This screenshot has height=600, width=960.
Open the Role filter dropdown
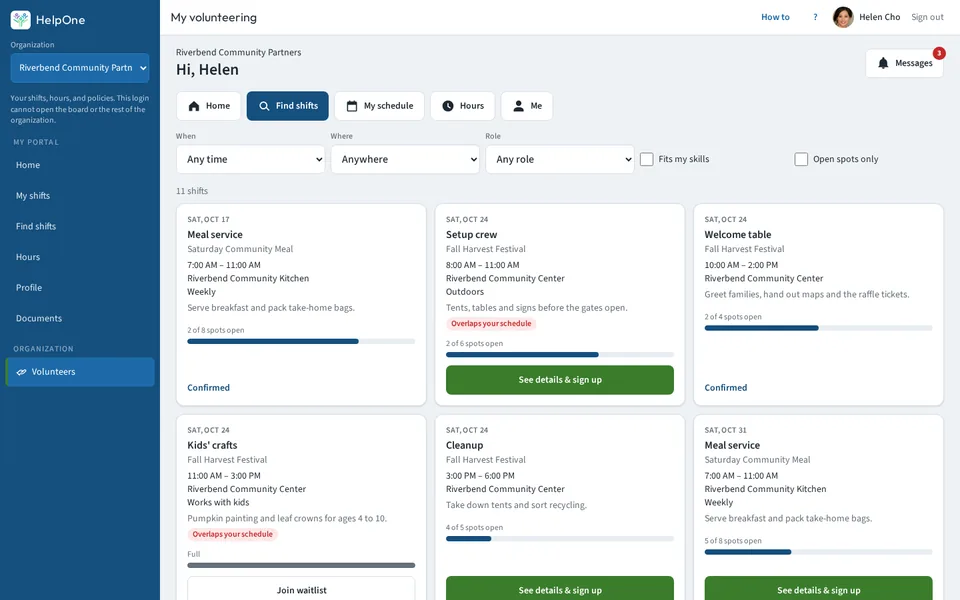560,159
